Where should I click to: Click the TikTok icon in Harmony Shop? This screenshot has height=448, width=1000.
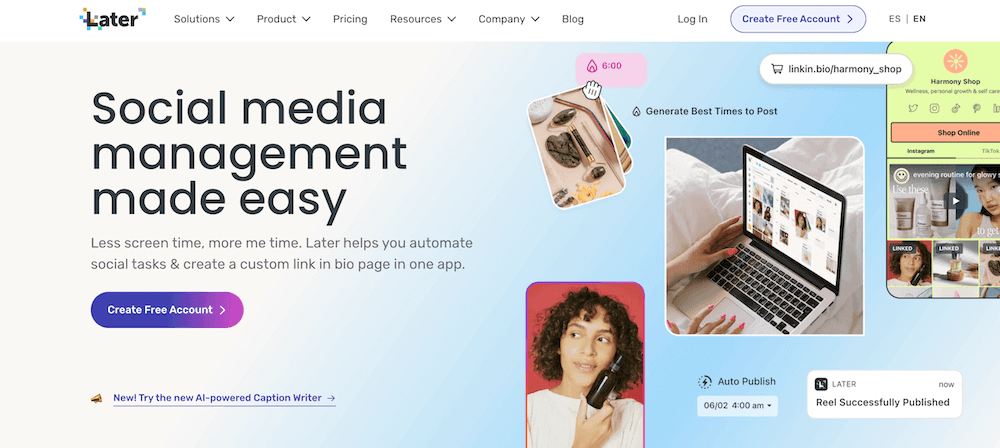[955, 108]
